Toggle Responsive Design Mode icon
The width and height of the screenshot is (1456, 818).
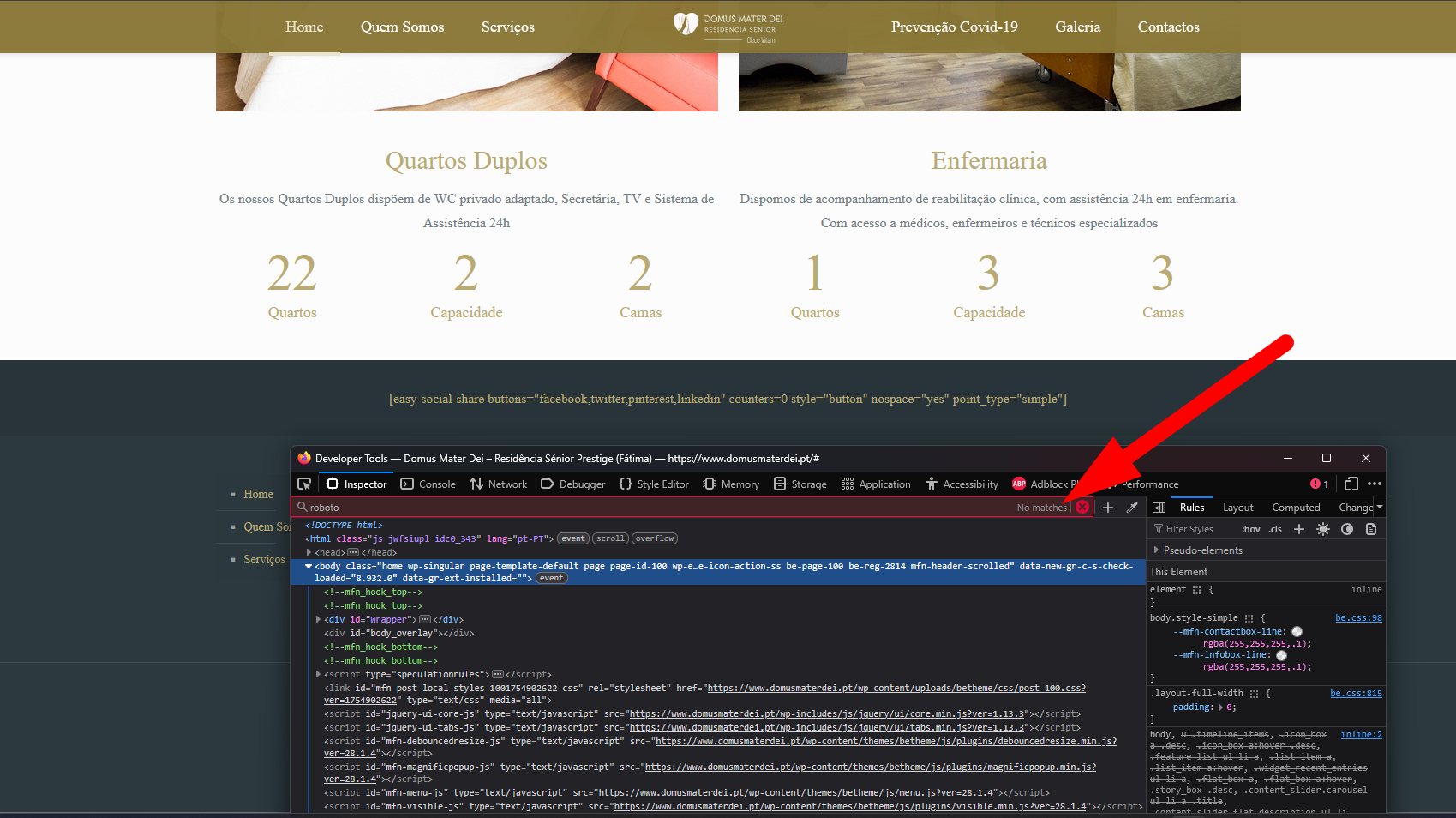click(1351, 484)
